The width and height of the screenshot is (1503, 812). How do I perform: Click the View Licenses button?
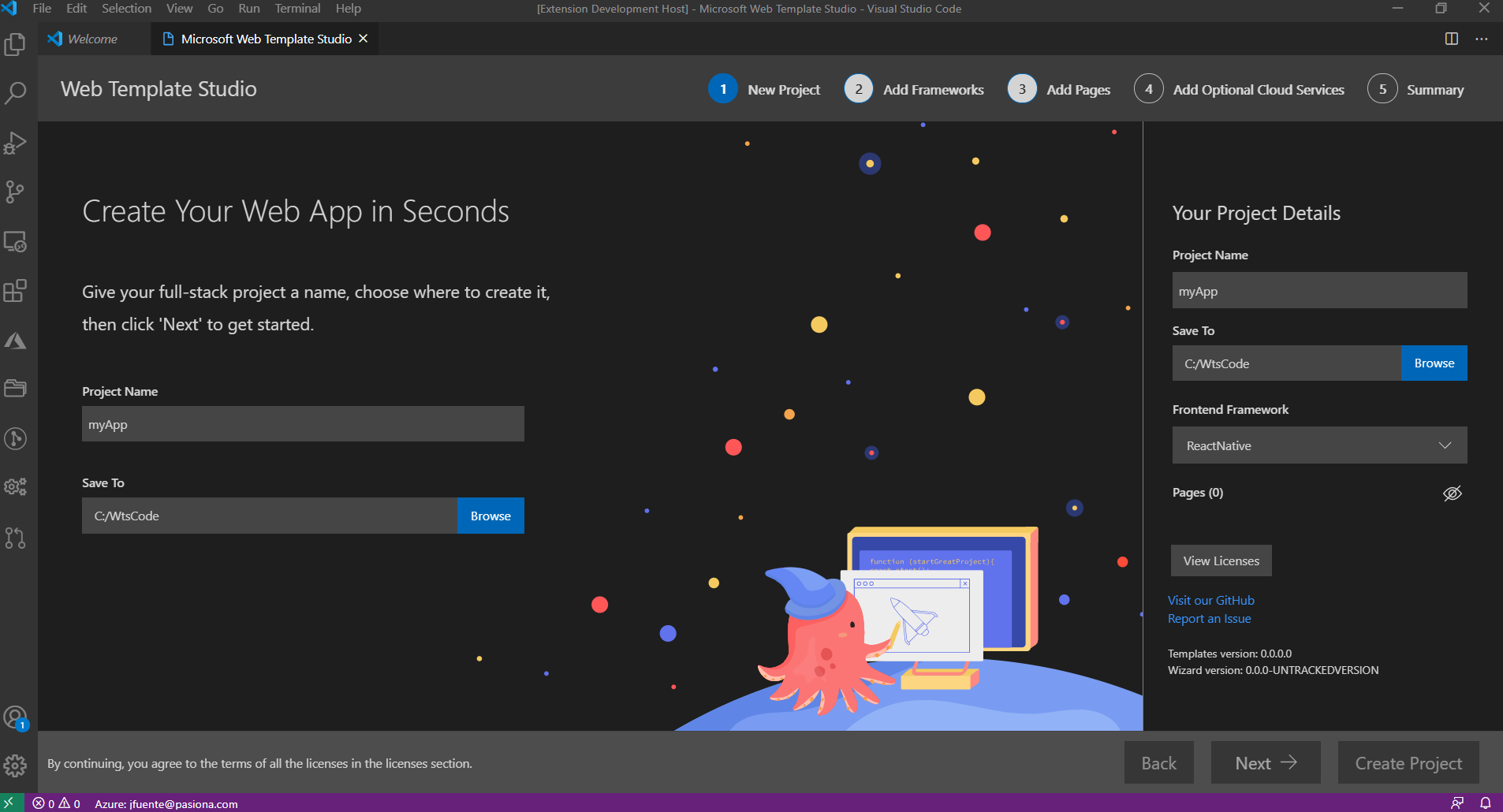(x=1221, y=561)
